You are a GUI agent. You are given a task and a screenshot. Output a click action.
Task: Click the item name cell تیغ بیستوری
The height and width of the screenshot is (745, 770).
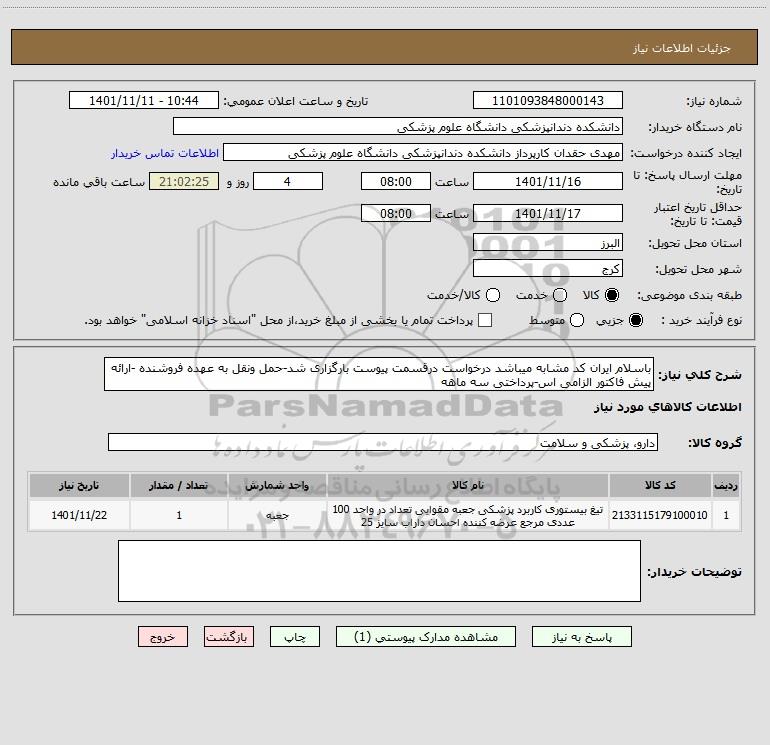click(468, 515)
